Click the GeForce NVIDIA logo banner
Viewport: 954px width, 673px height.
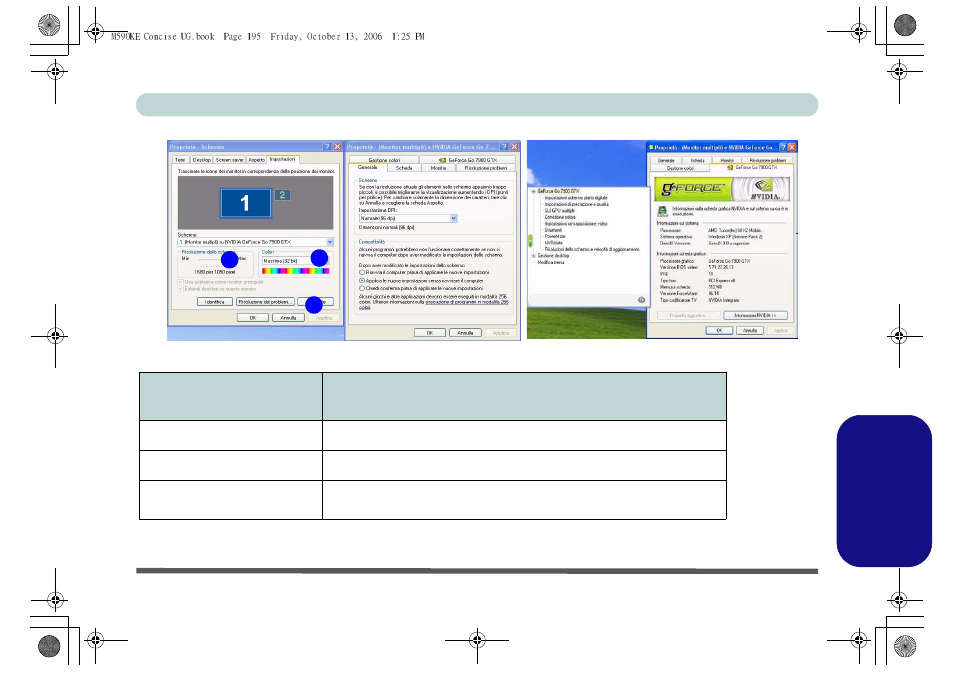[720, 190]
